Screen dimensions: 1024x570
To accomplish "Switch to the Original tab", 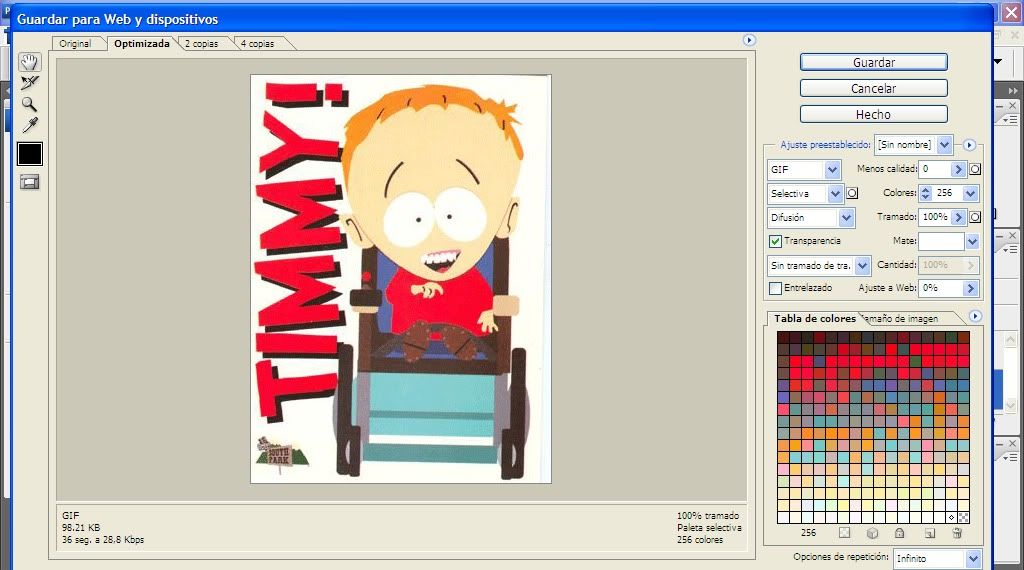I will pos(74,44).
